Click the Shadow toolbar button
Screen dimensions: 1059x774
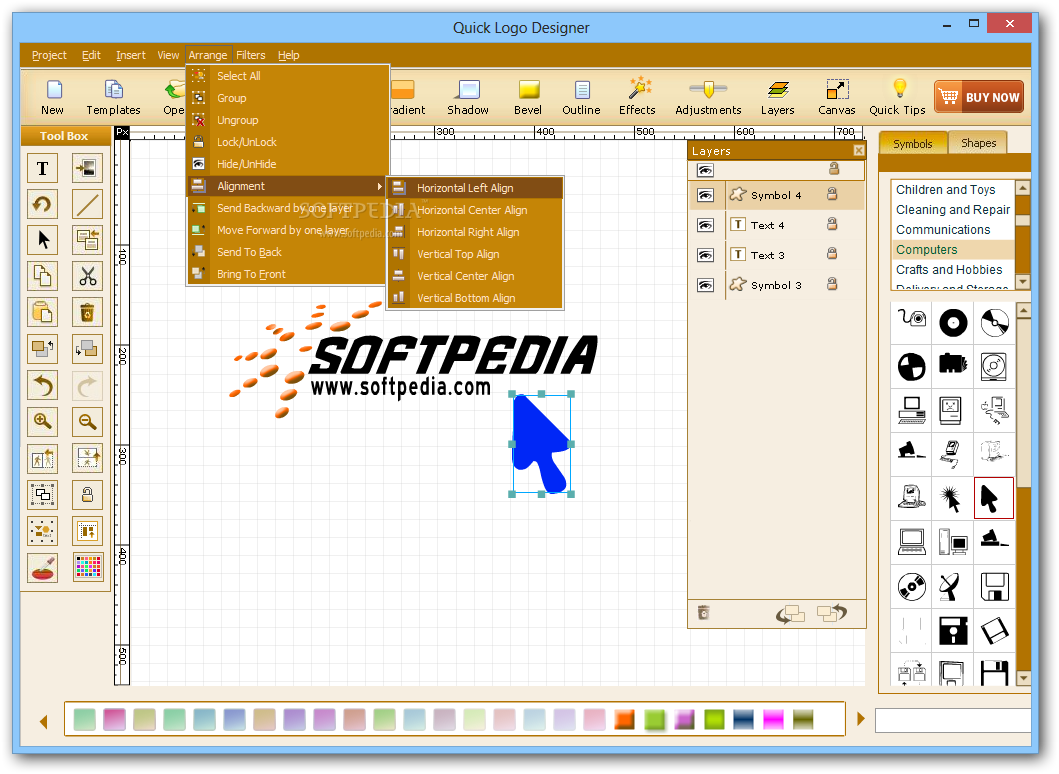click(x=468, y=97)
